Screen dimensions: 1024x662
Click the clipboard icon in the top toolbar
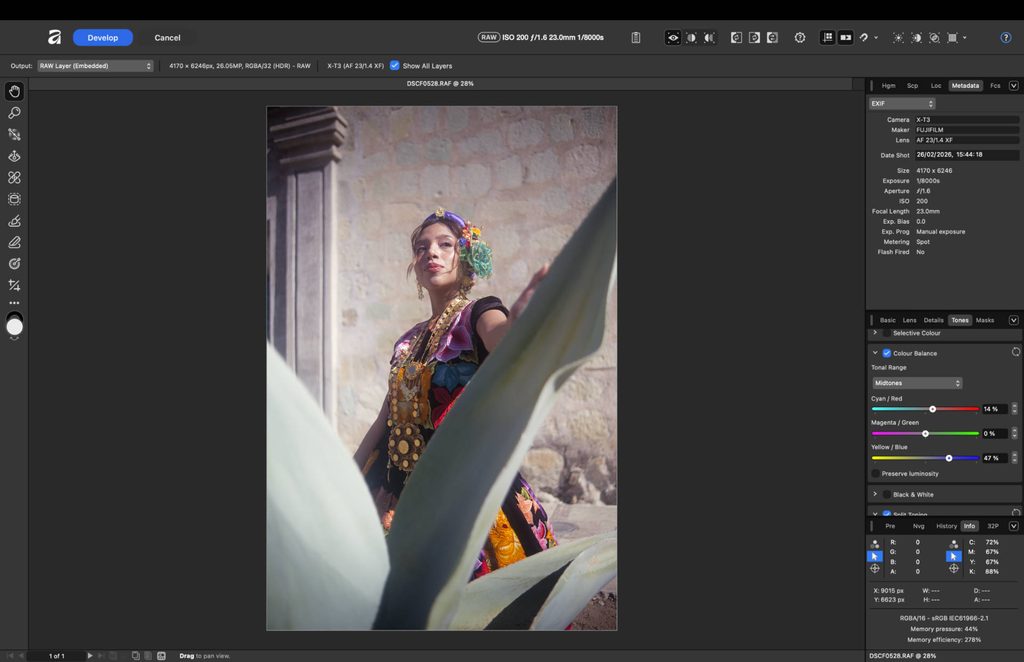(x=635, y=37)
